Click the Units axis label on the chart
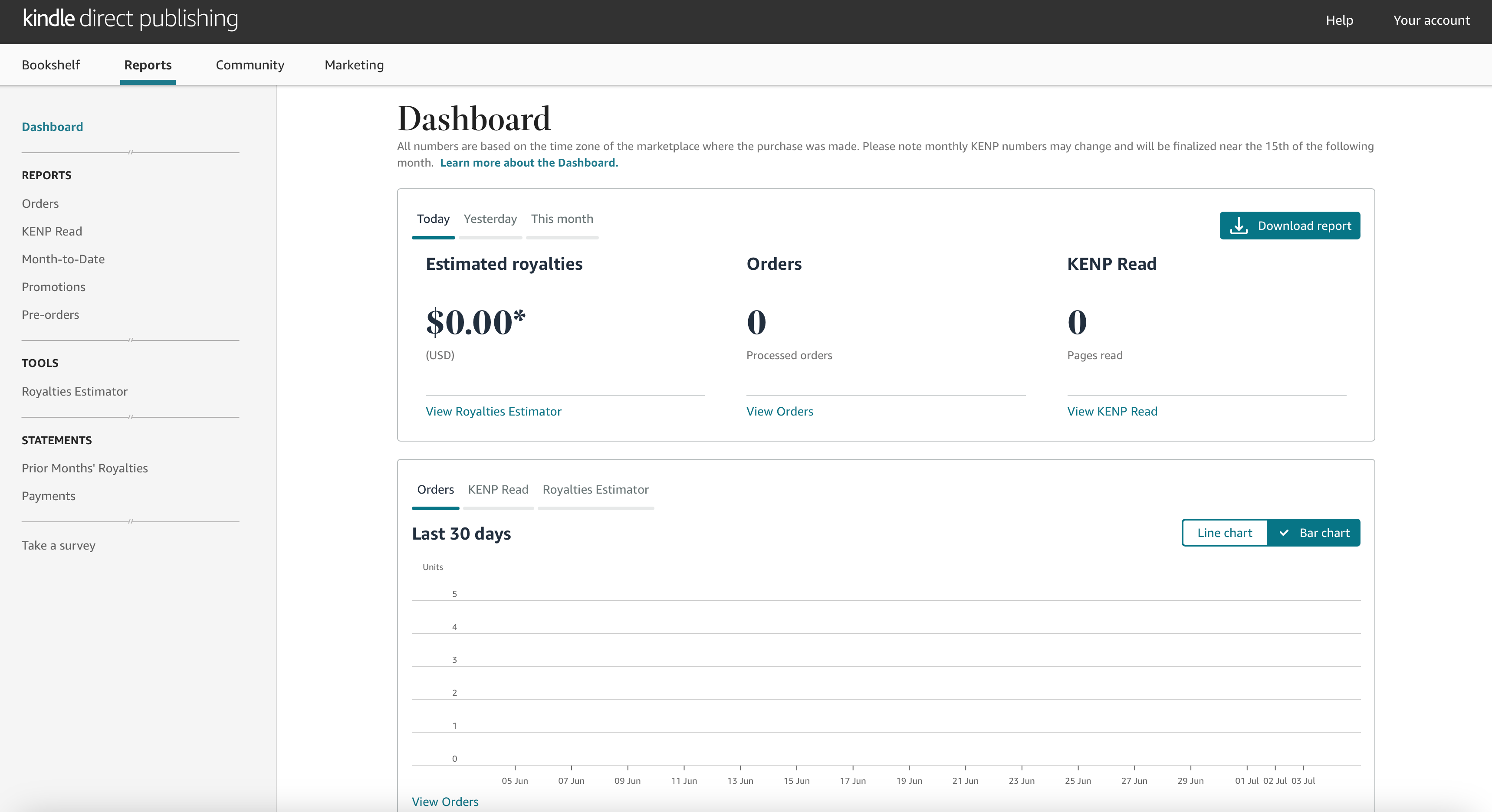Viewport: 1492px width, 812px height. [x=433, y=567]
